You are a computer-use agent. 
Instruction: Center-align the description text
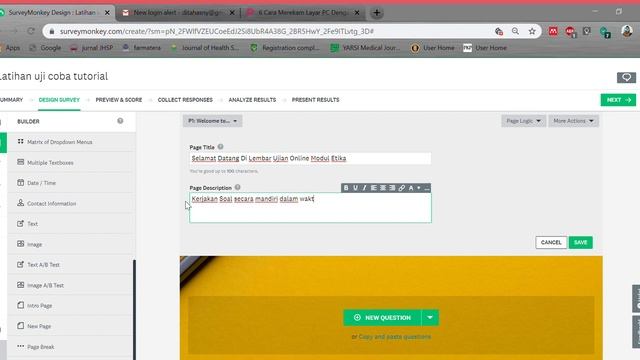[383, 188]
